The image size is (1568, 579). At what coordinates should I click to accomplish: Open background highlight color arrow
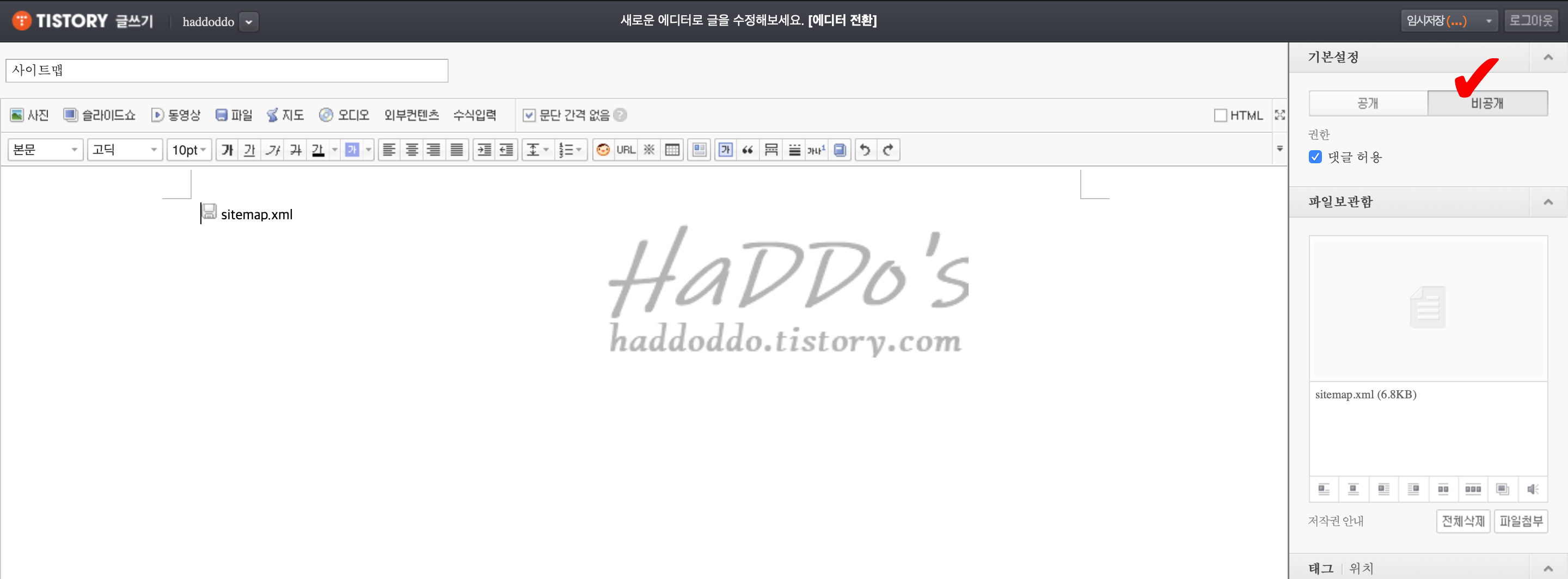(x=368, y=150)
